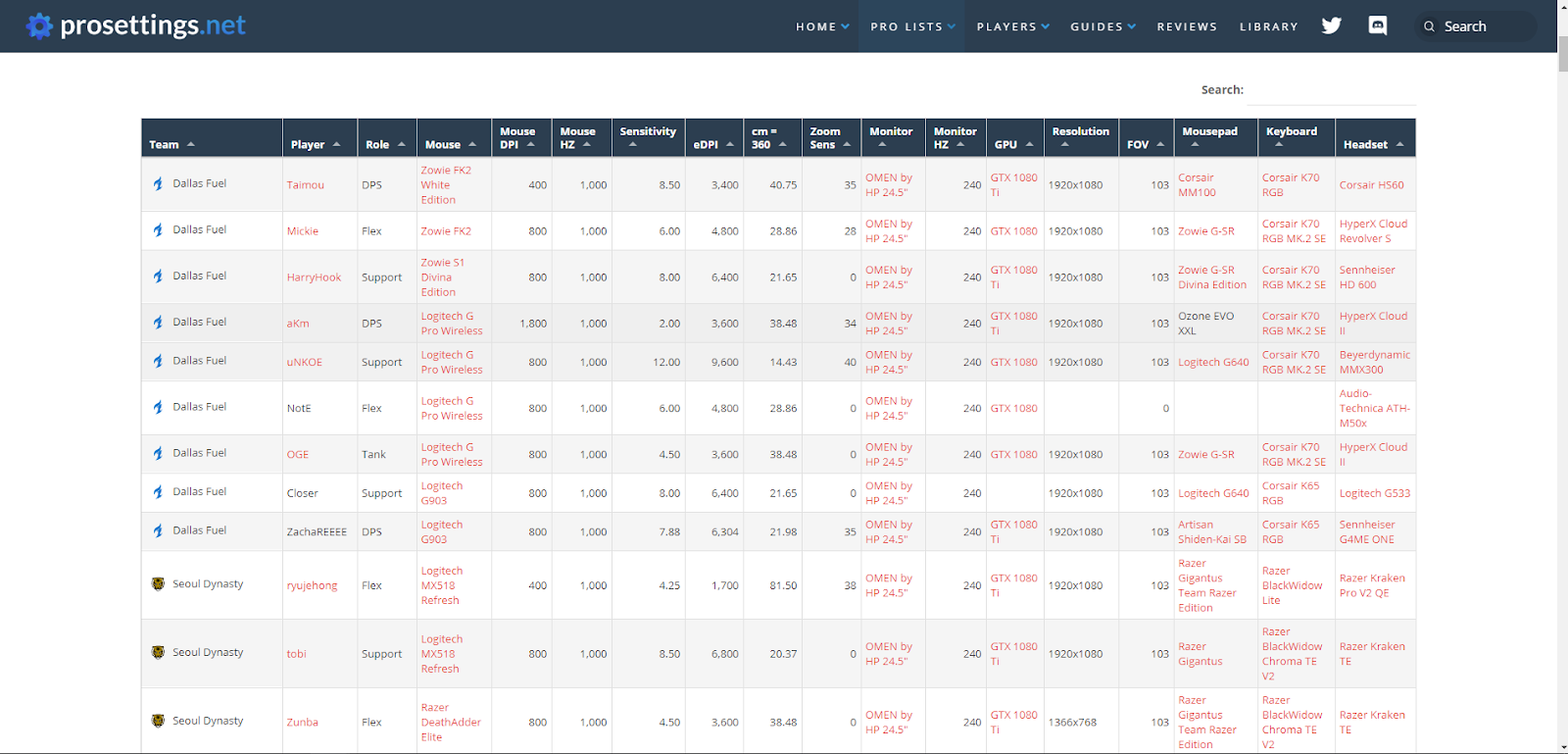Focus the top site Search box
The image size is (1568, 754).
point(1474,26)
